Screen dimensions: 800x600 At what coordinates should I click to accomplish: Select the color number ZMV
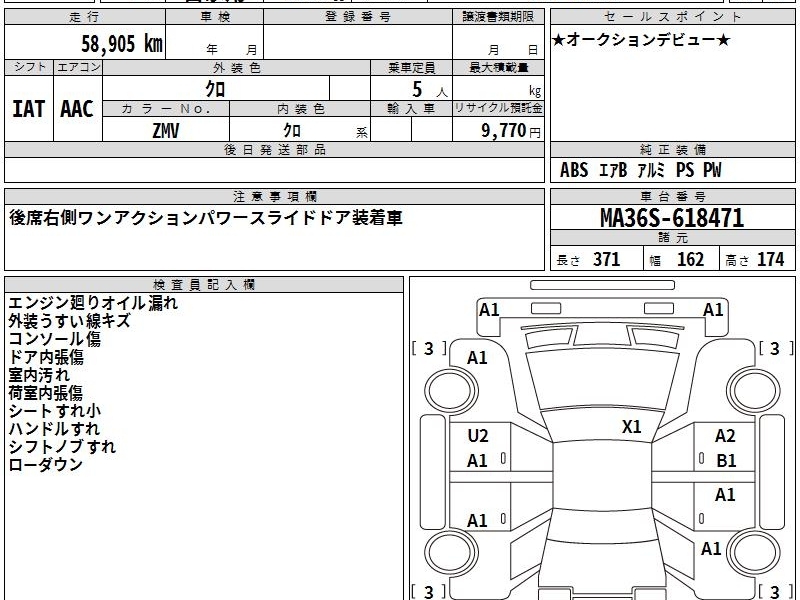(x=166, y=131)
